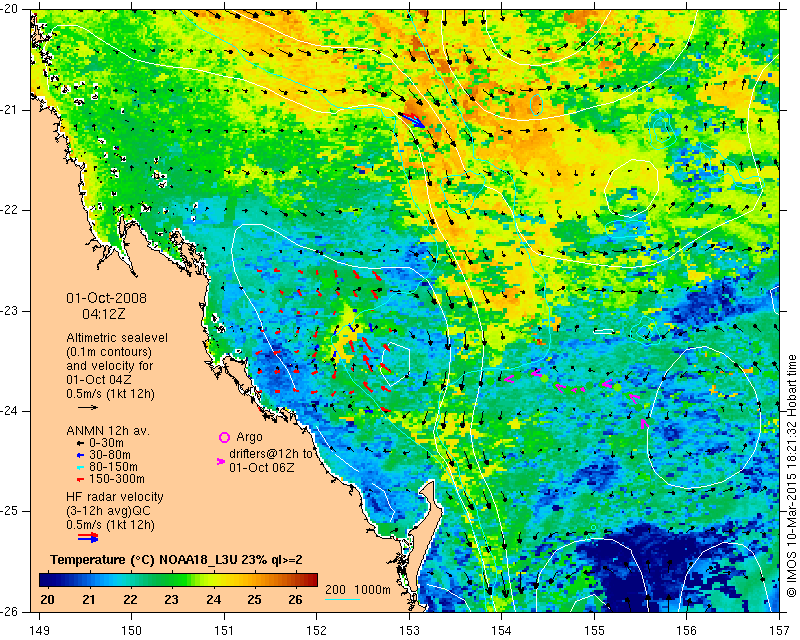The width and height of the screenshot is (800, 640).
Task: Click the Temperature NOAA18_L3U title
Action: tap(176, 560)
